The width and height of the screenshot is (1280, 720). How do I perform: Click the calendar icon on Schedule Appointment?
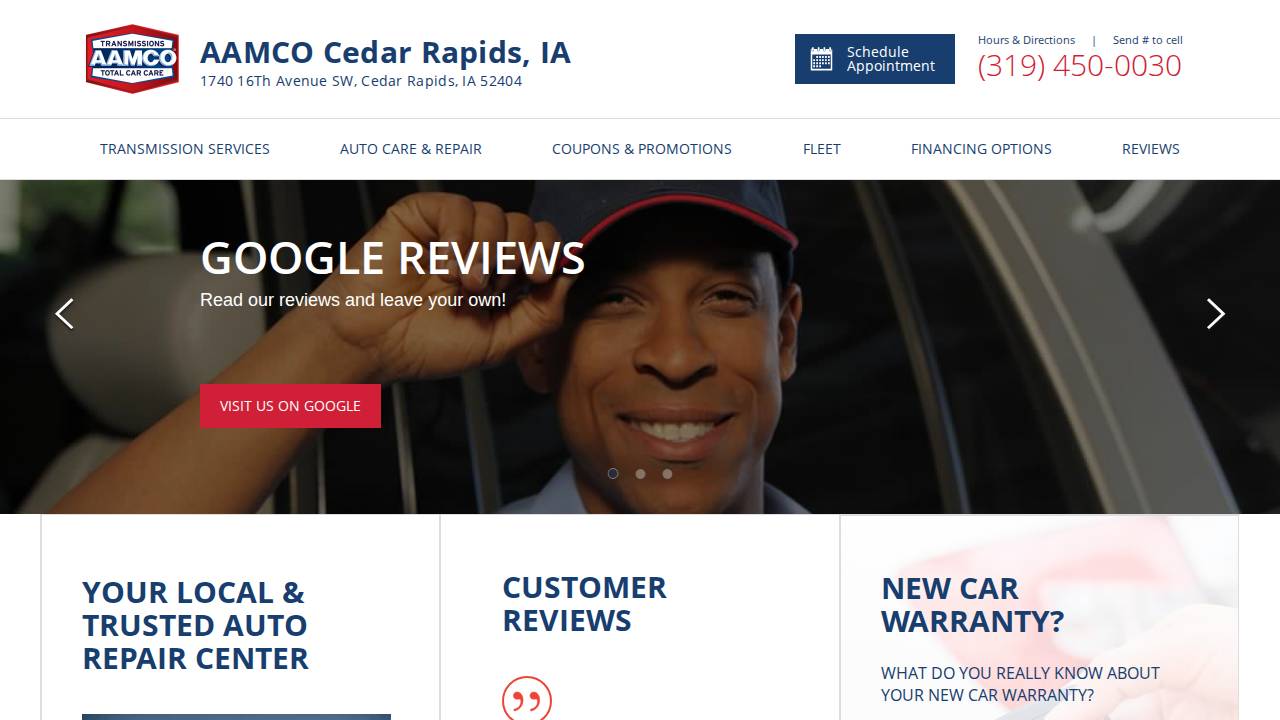[x=821, y=59]
